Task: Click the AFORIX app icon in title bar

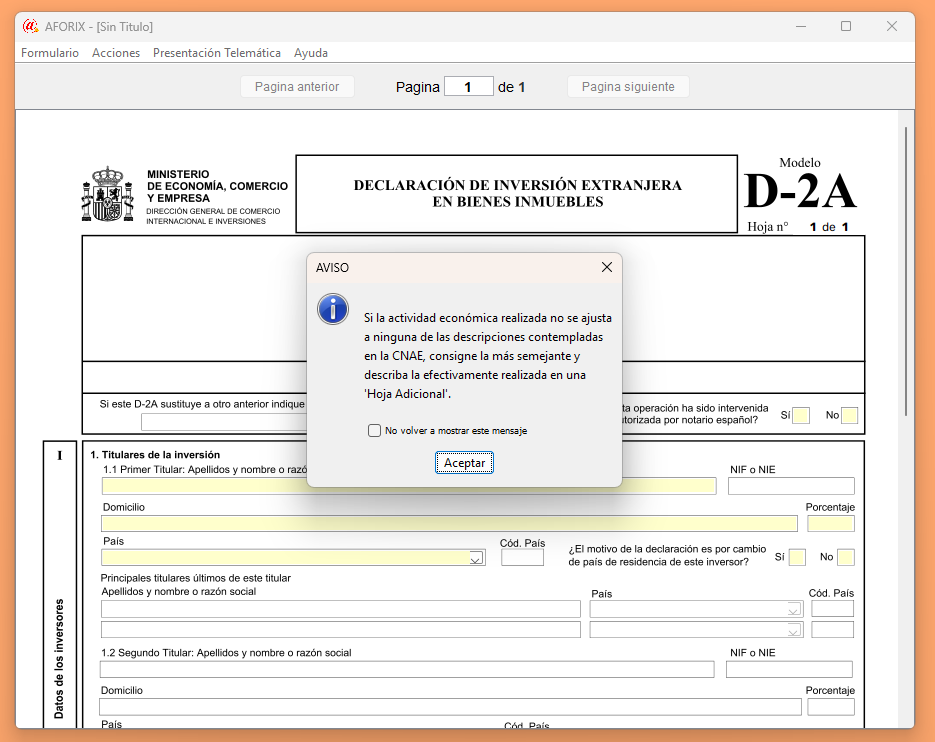Action: (x=30, y=26)
